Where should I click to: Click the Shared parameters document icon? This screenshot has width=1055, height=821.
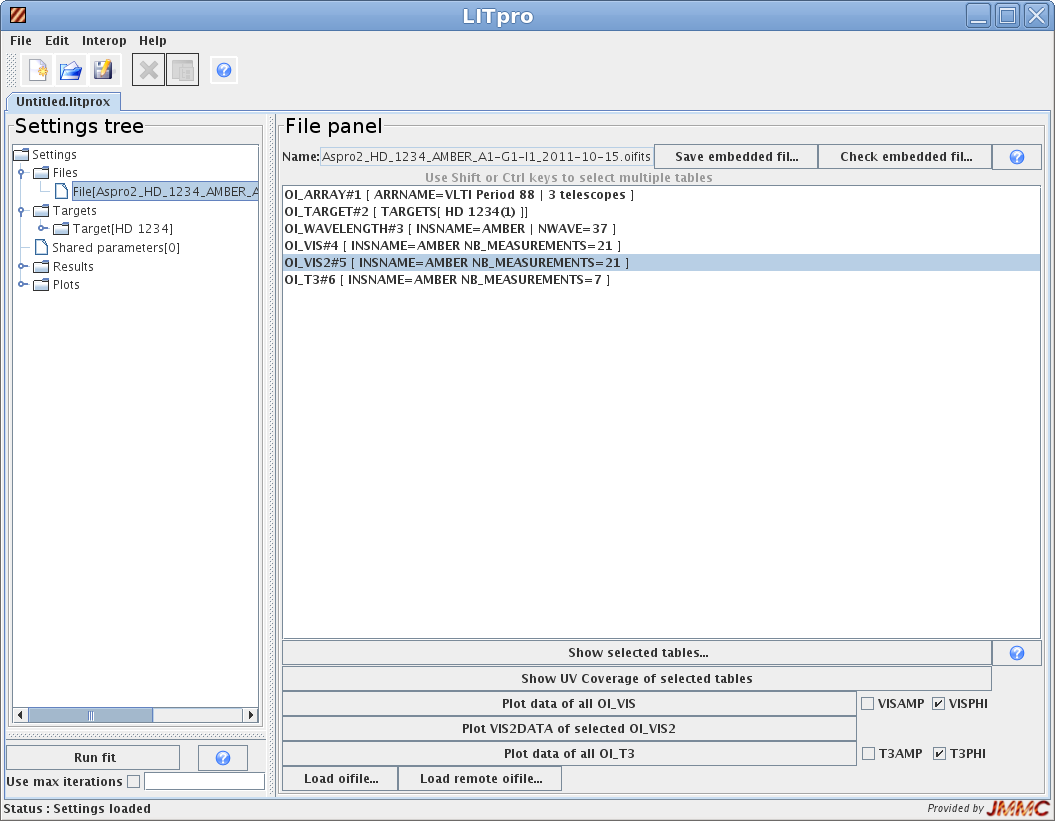42,248
